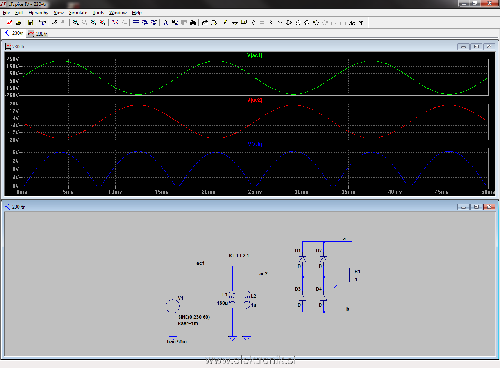
Task: Find with the binoculars icon
Action: coord(193,22)
